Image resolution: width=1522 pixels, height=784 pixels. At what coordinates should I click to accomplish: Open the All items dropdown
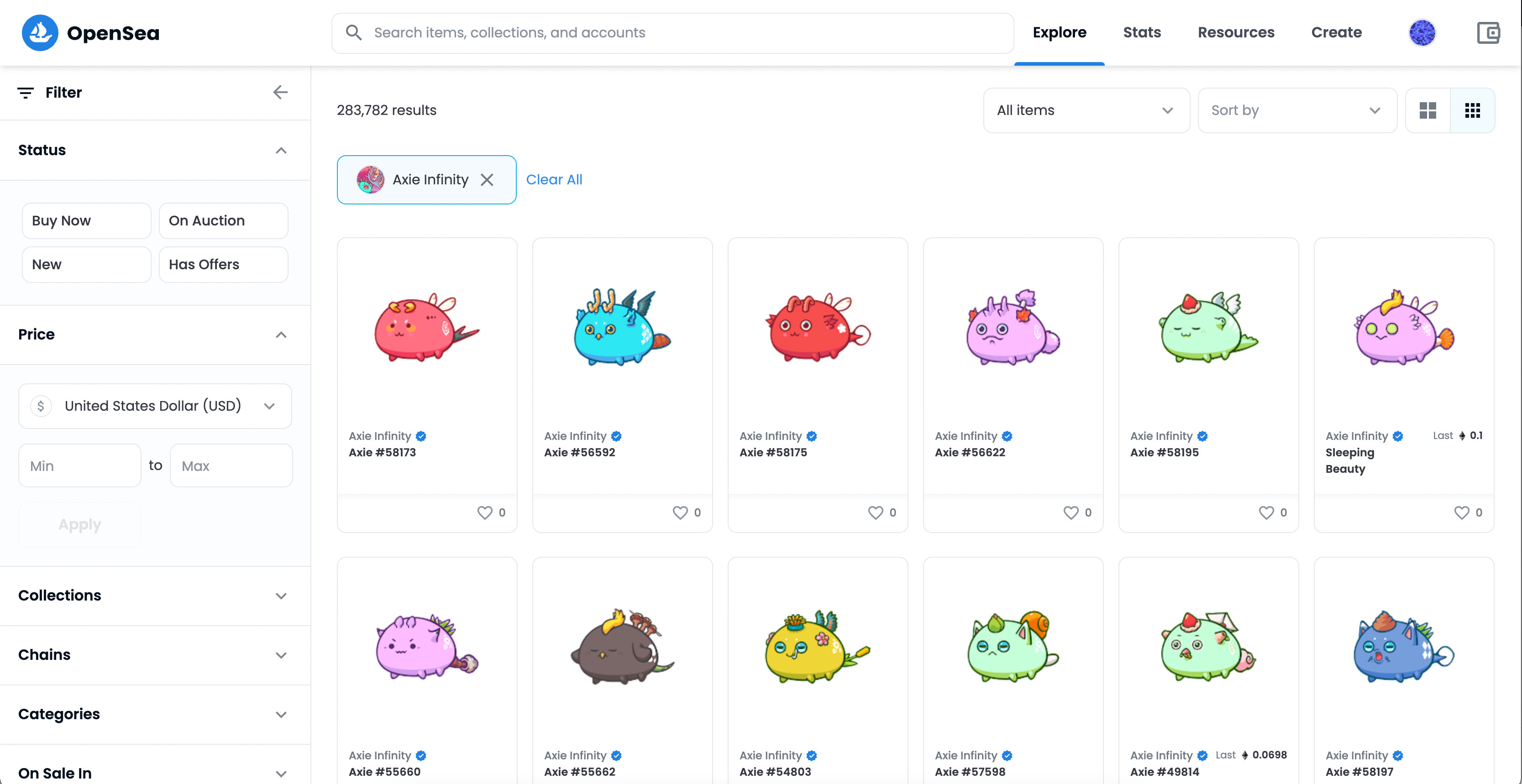point(1086,110)
